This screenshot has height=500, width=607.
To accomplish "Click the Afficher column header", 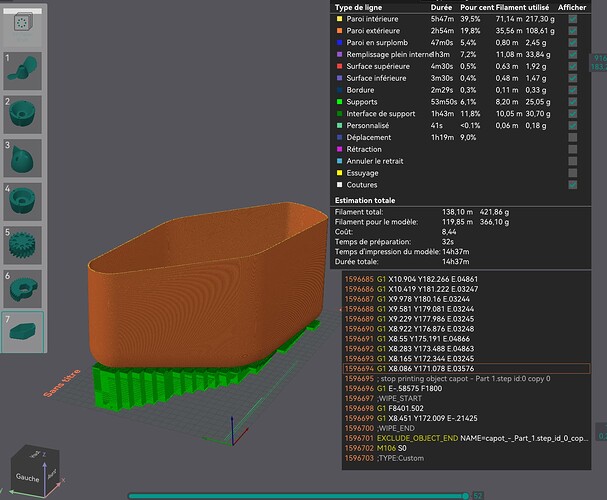I will coord(572,7).
